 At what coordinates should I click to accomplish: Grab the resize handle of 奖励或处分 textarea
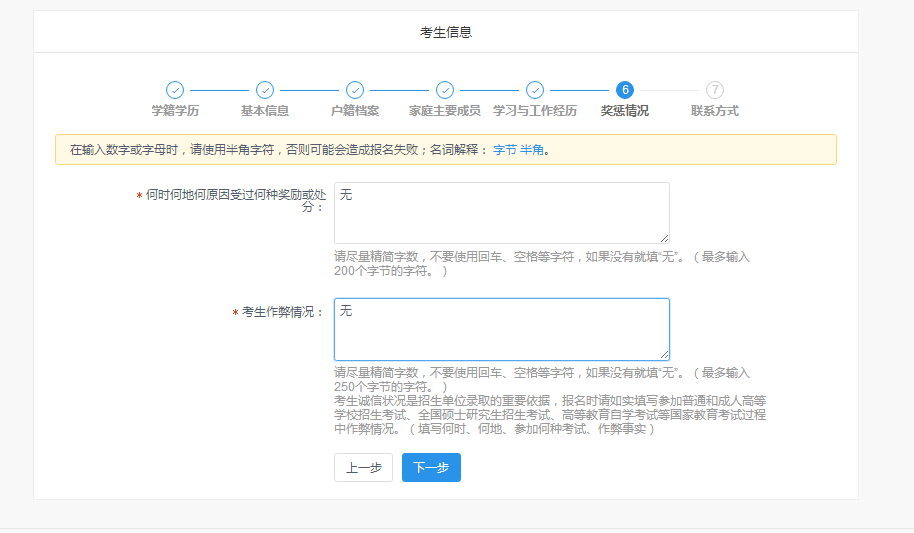tap(664, 238)
